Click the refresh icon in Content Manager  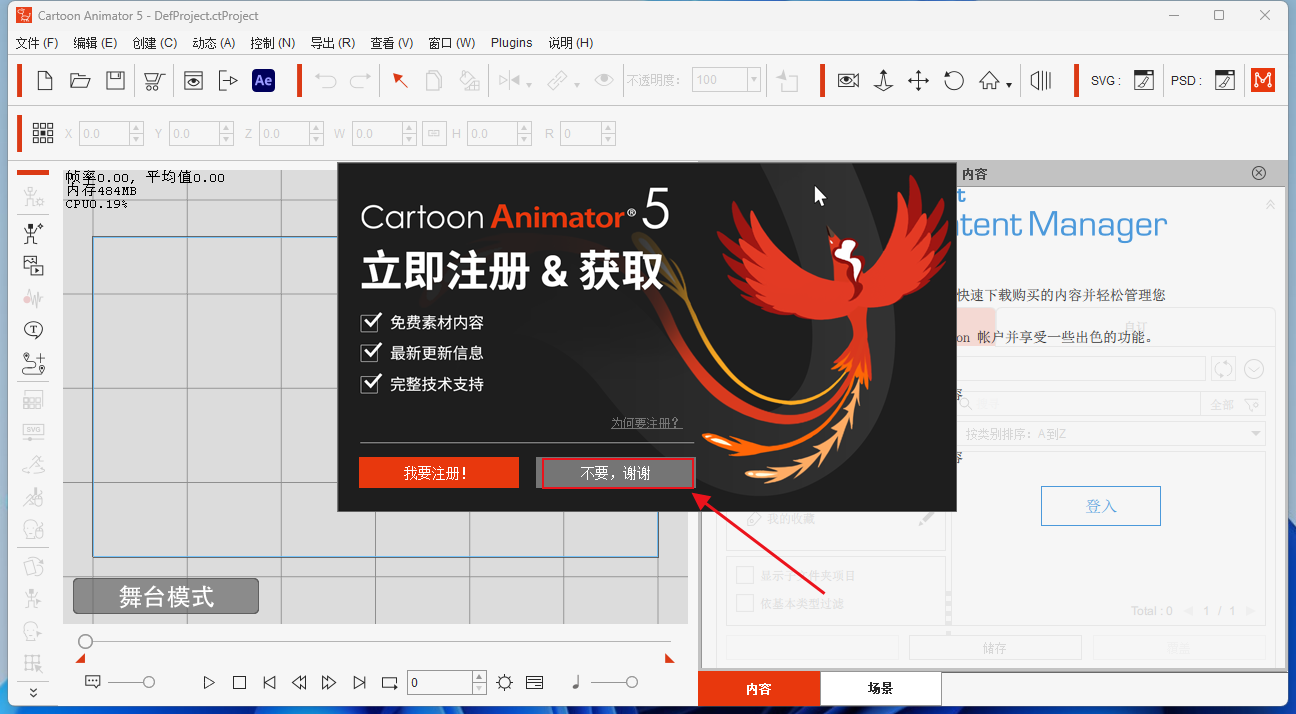tap(1223, 369)
